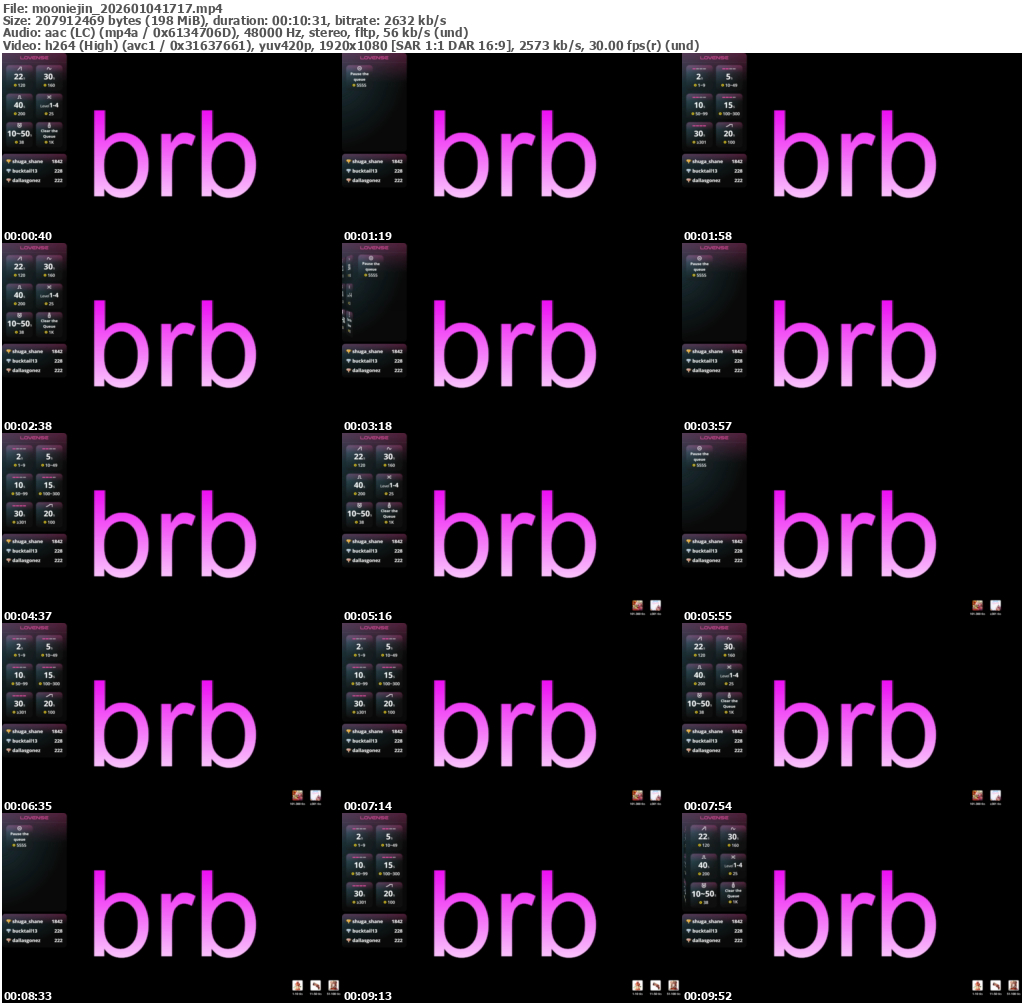
Task: Open the video frame stamped 00:02:38
Action: [171, 338]
